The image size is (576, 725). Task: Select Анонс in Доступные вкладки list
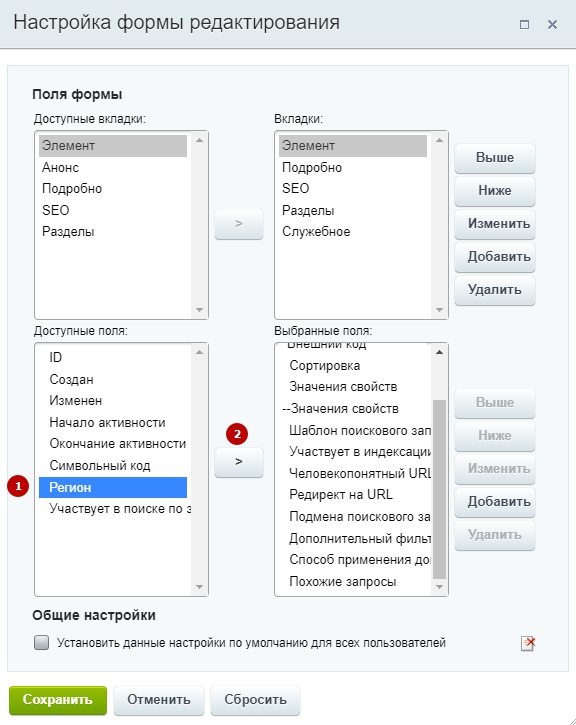(113, 167)
